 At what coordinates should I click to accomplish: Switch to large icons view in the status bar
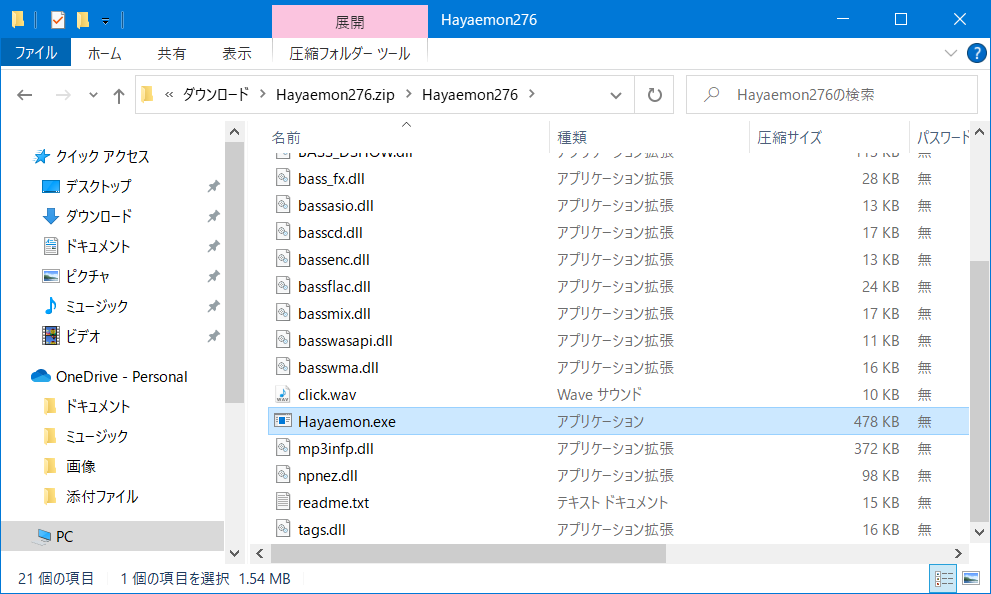pos(971,578)
